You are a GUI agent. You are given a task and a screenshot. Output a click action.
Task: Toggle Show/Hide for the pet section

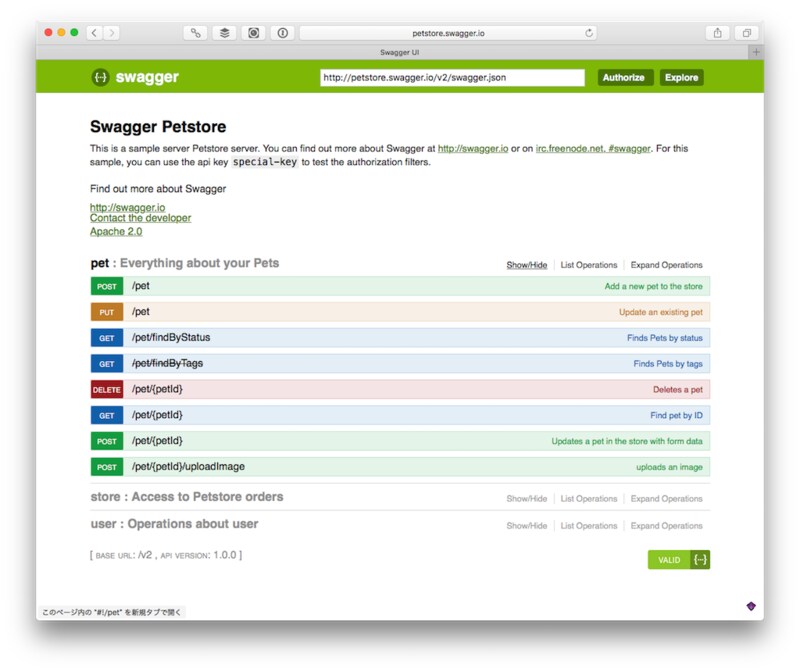(526, 265)
